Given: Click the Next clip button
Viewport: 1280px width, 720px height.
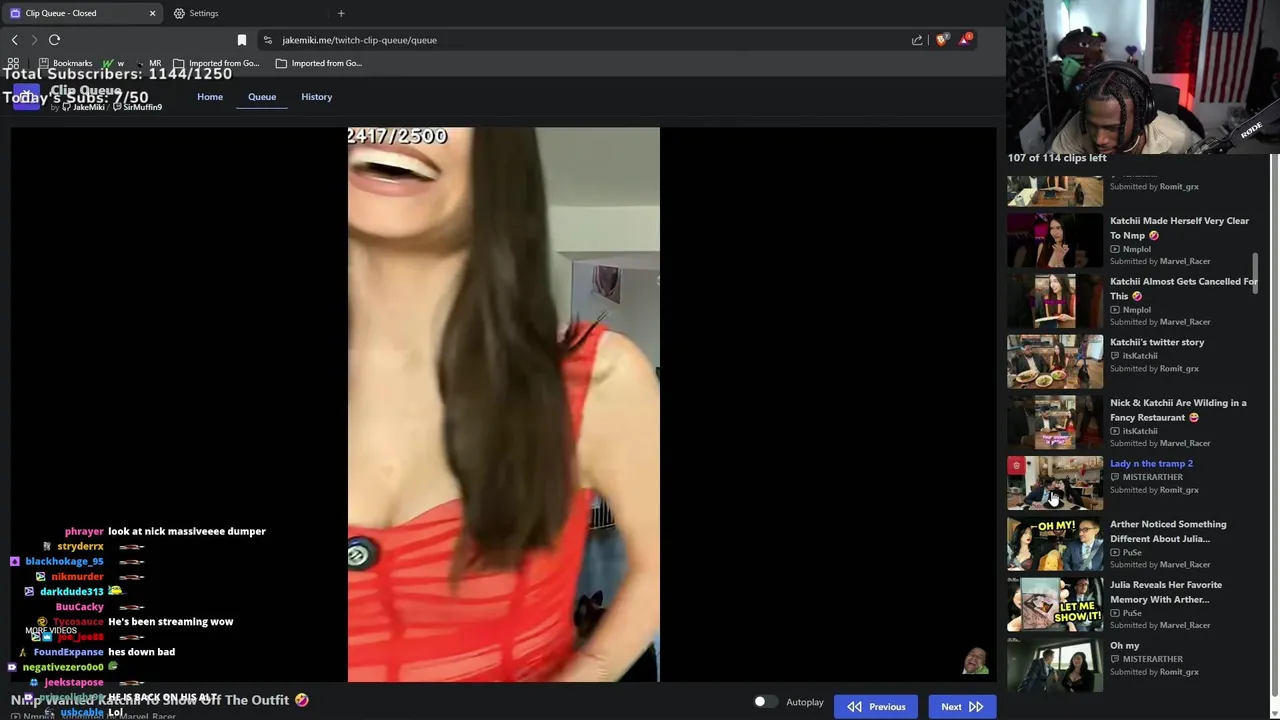Looking at the screenshot, I should [x=962, y=707].
